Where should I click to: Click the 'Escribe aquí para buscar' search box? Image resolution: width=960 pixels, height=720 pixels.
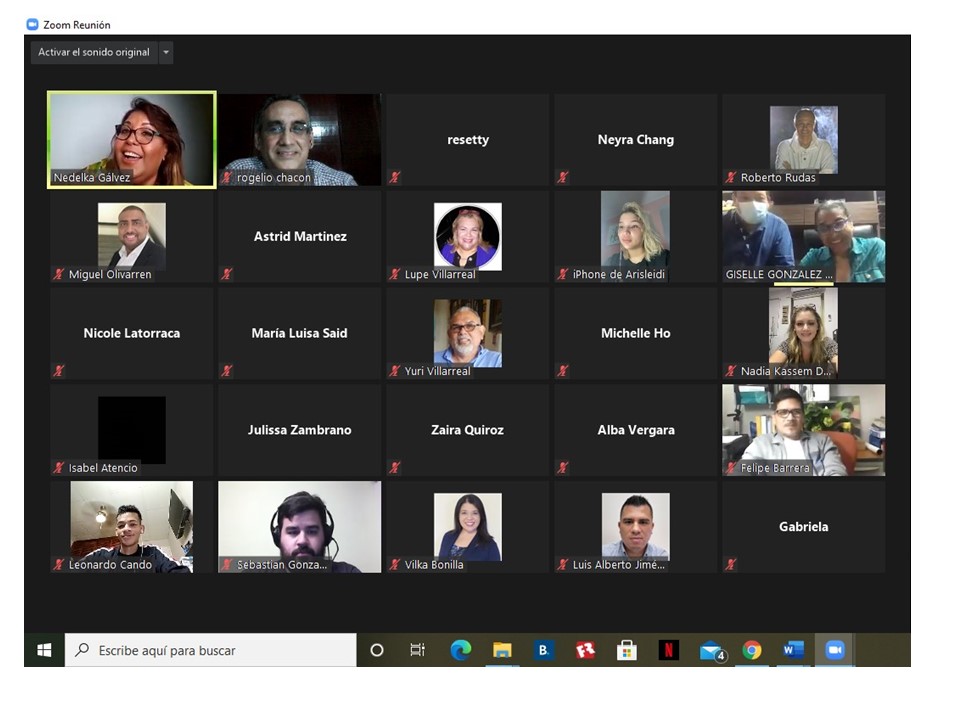[x=210, y=650]
